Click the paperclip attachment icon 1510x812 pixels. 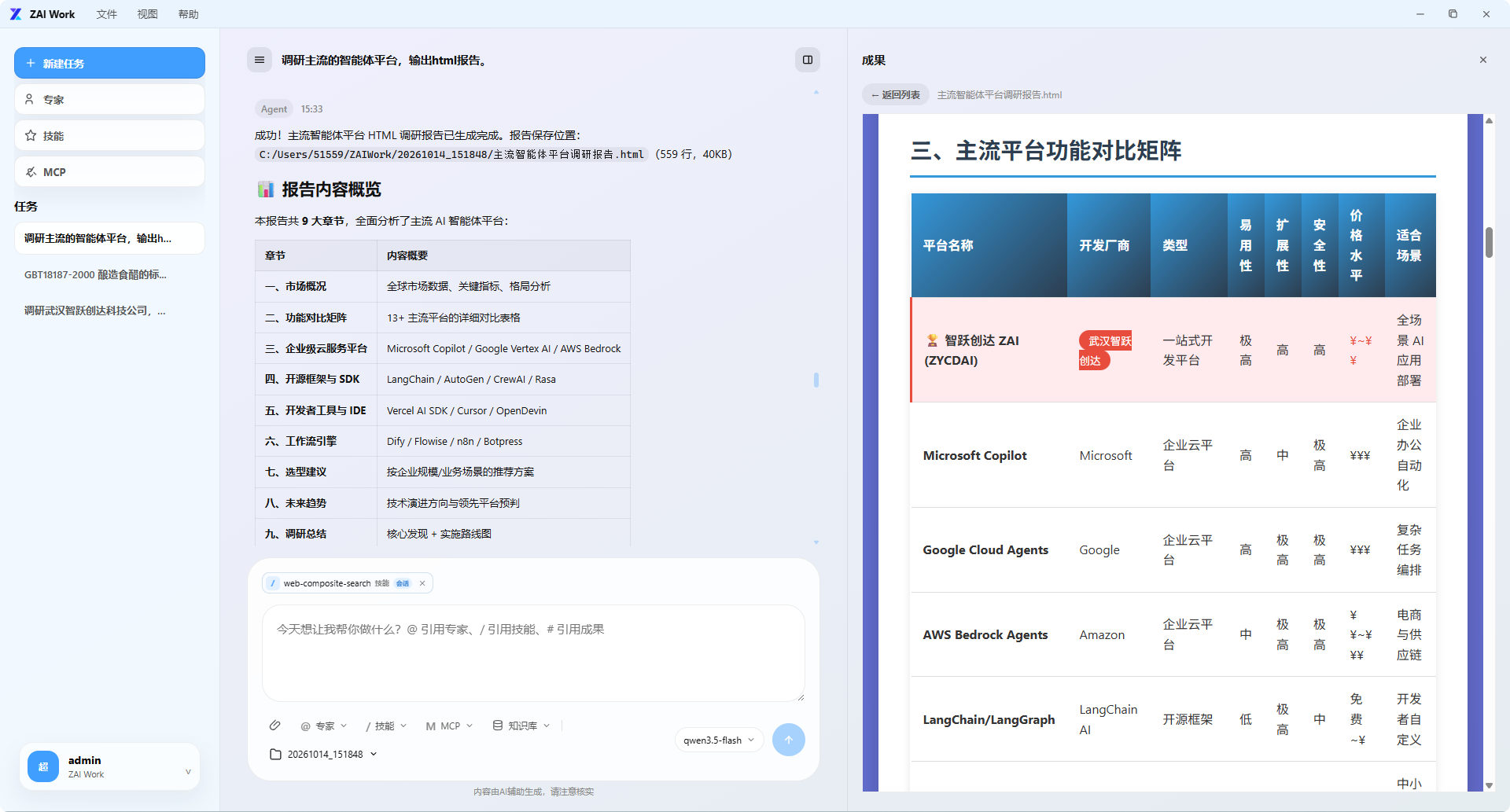point(274,726)
